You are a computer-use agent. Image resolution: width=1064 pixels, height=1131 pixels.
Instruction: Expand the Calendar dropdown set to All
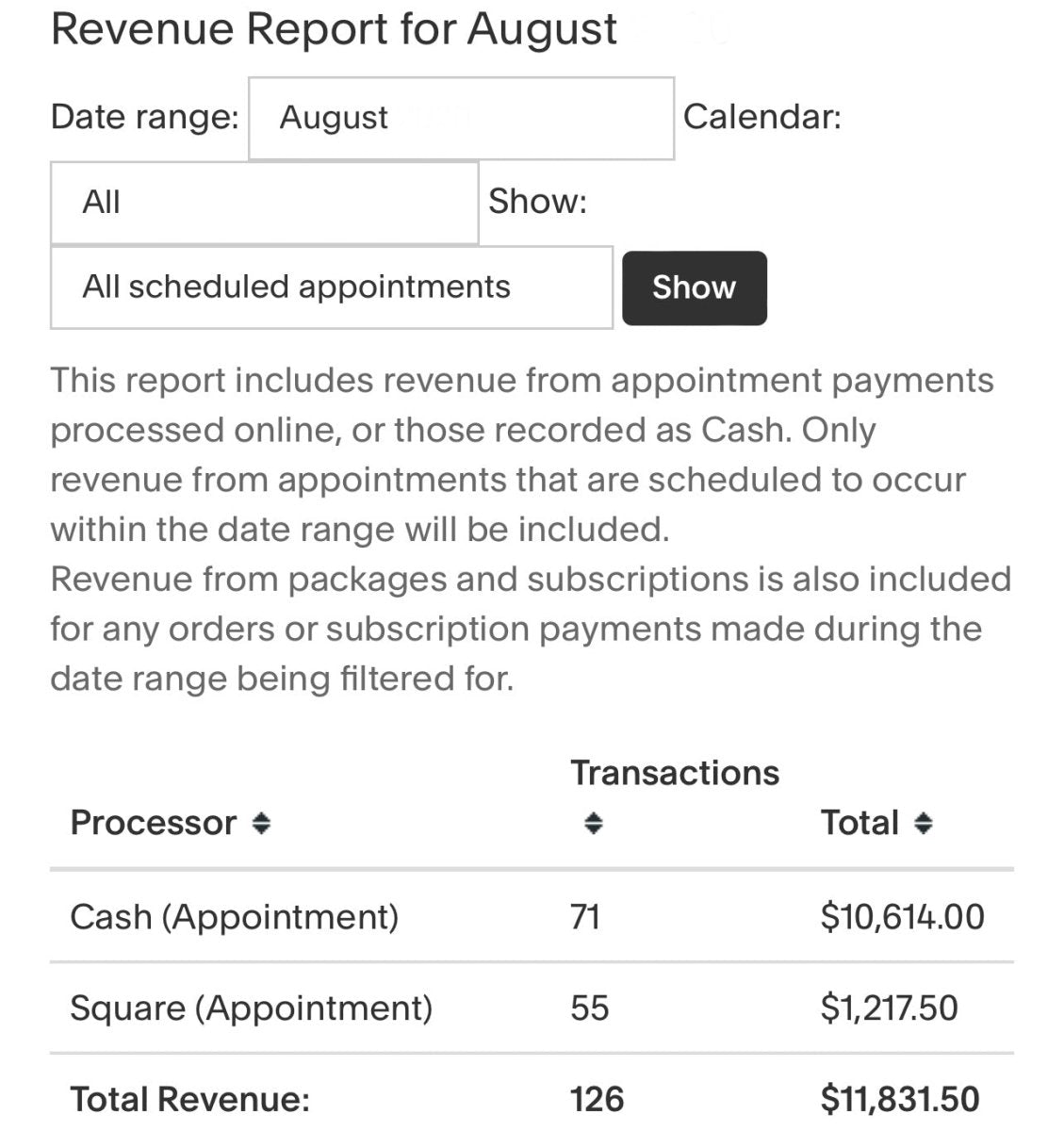(264, 203)
